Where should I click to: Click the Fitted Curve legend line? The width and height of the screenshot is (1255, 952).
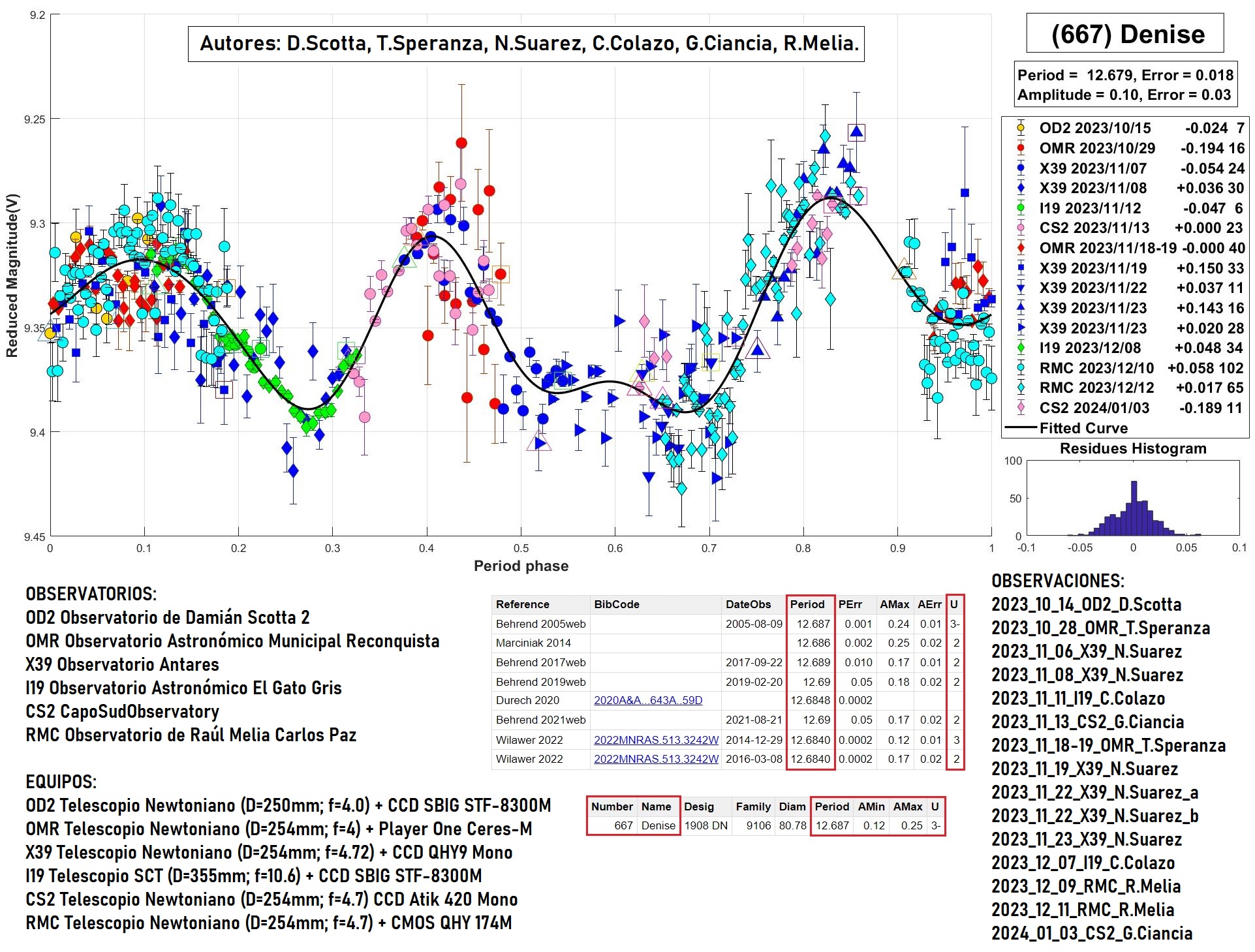click(x=1021, y=428)
